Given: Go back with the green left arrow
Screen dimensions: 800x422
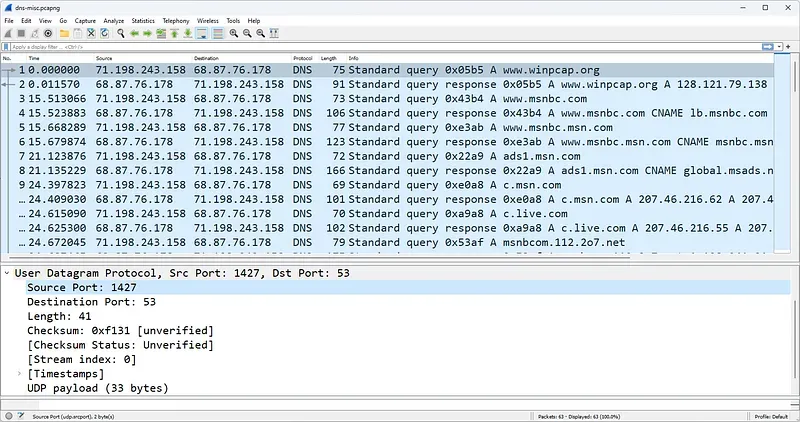Looking at the screenshot, I should (x=134, y=33).
